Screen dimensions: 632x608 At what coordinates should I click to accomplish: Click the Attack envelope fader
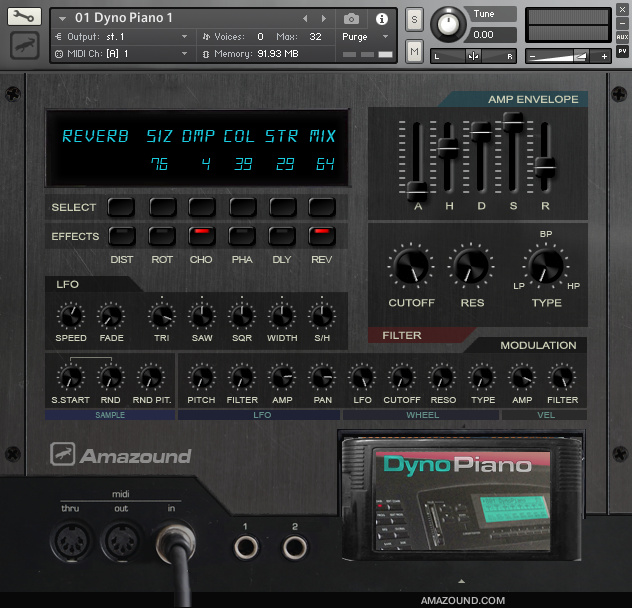(416, 190)
